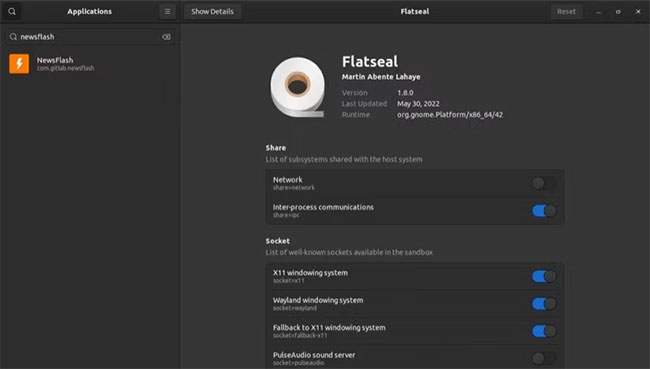Screen dimensions: 650x369
Task: Maximize the Flatseal window
Action: click(618, 12)
